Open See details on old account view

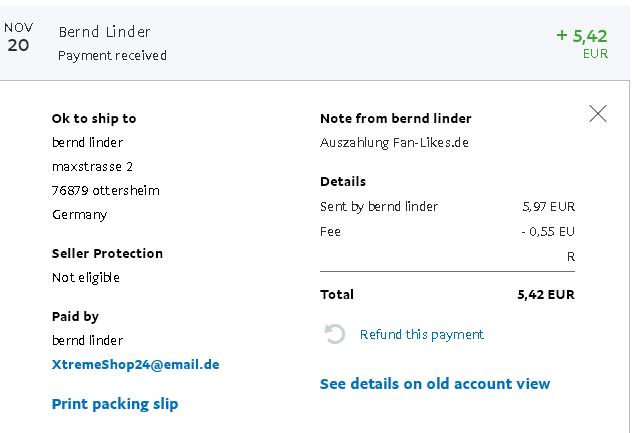point(435,384)
